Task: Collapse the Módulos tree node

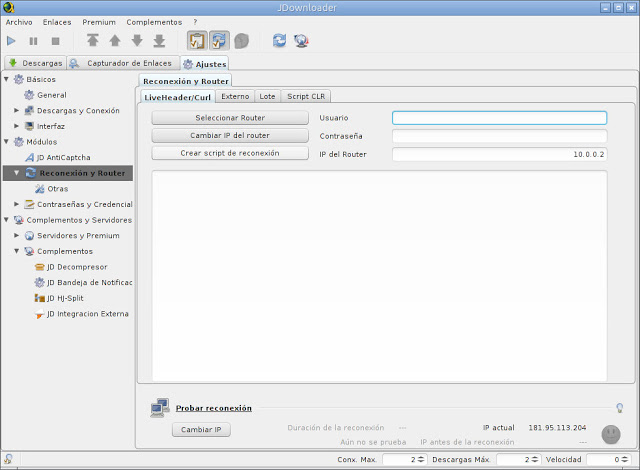Action: pyautogui.click(x=7, y=142)
